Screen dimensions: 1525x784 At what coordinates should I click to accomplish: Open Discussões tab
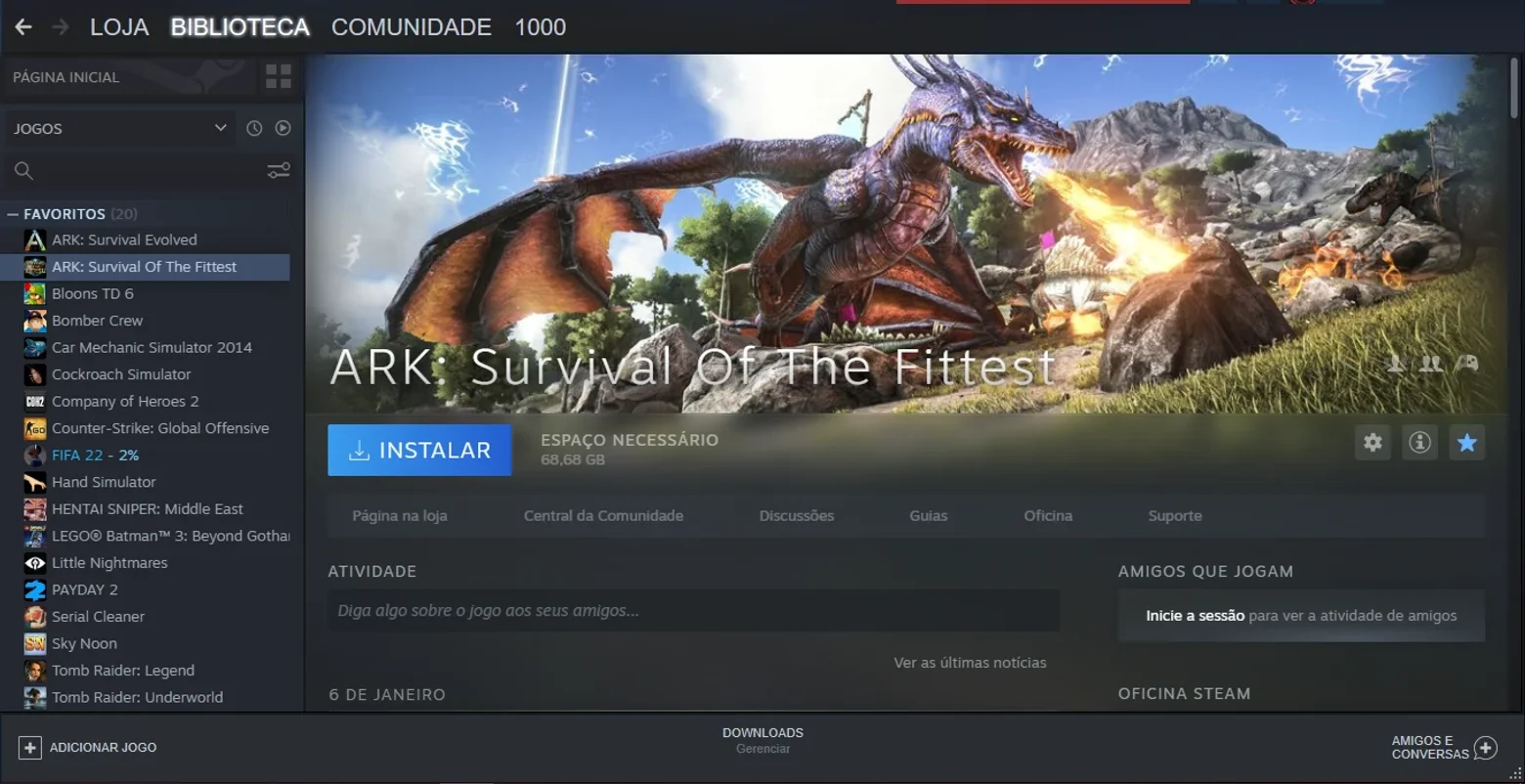point(797,516)
